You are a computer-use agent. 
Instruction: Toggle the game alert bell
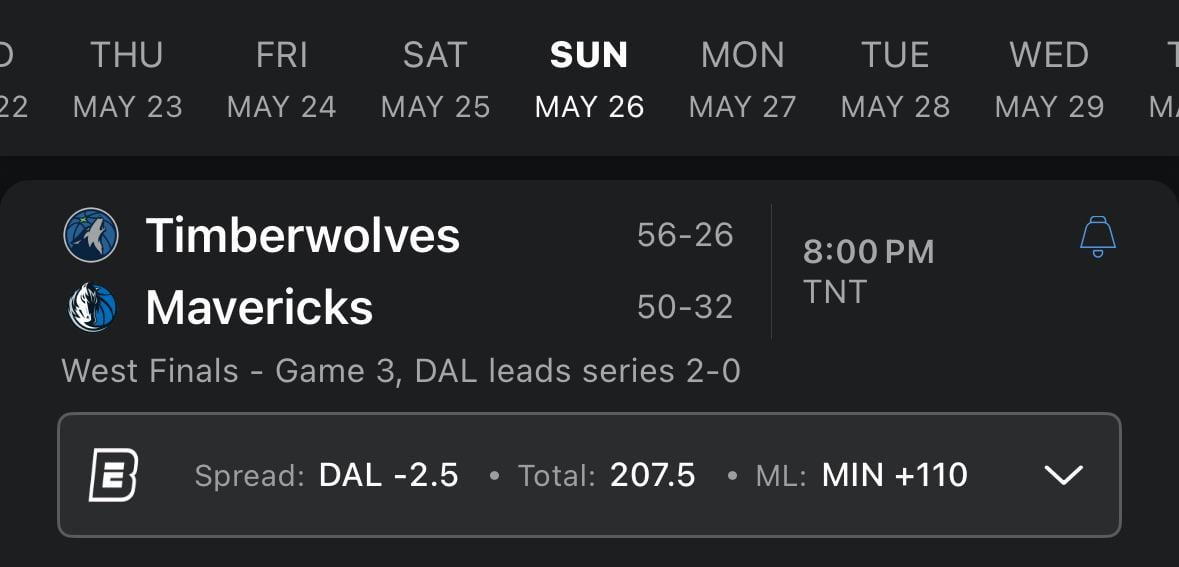(1097, 238)
